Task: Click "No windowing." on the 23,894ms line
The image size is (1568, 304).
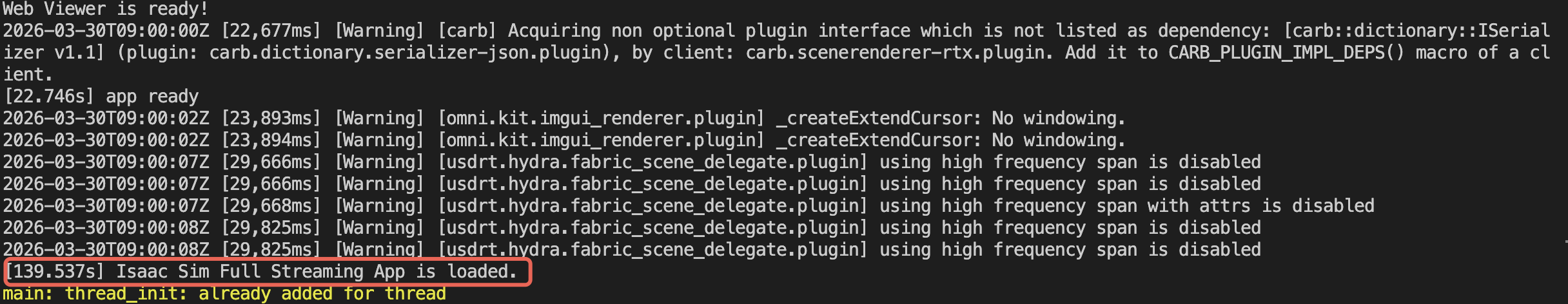Action: (1059, 140)
